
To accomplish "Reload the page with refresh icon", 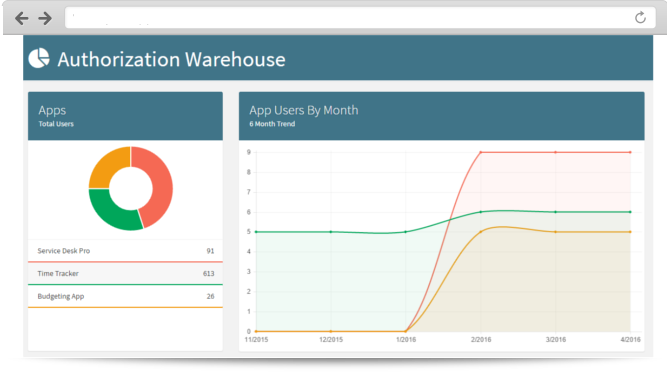I will [x=640, y=18].
